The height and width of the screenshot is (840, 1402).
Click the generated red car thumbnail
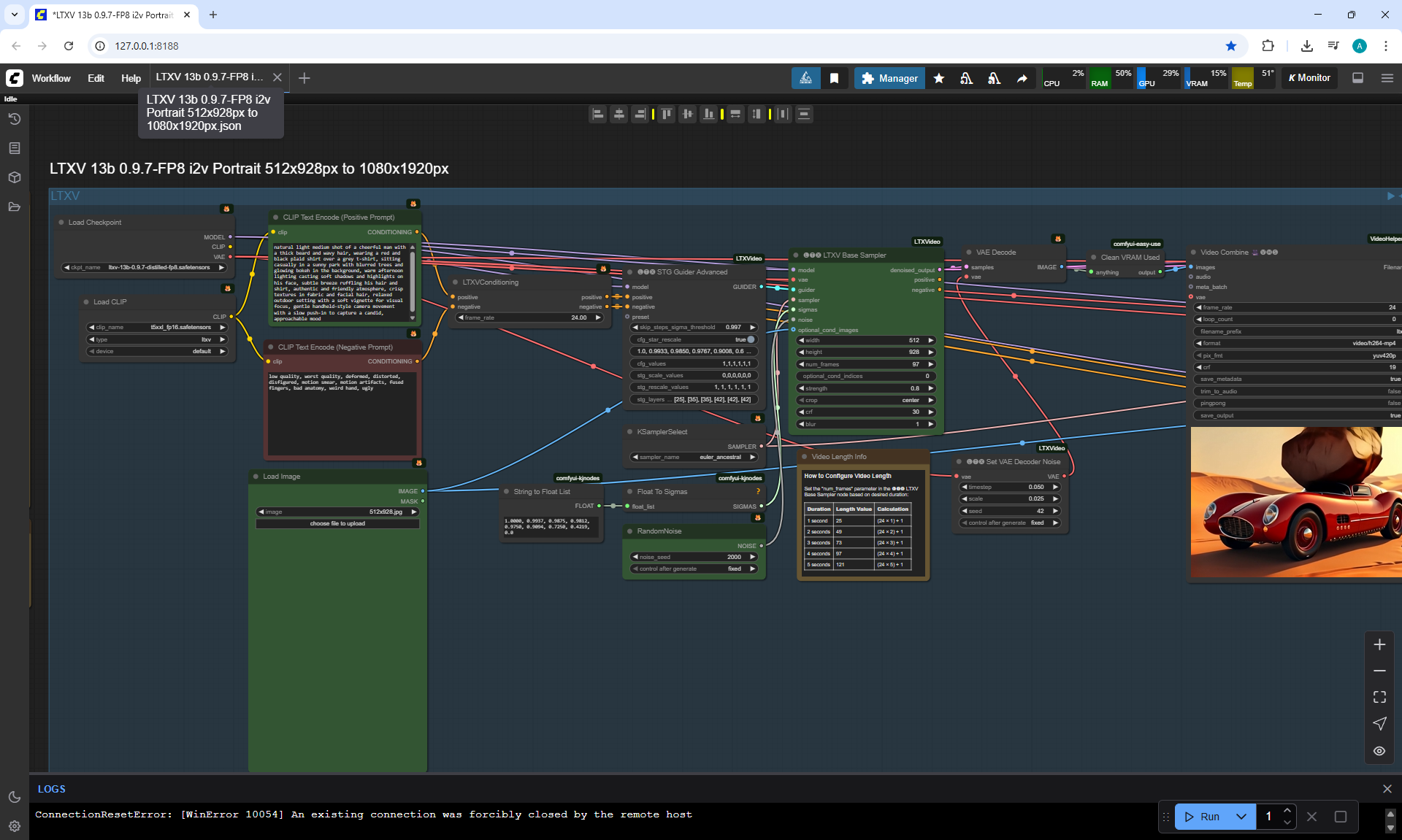(1295, 502)
